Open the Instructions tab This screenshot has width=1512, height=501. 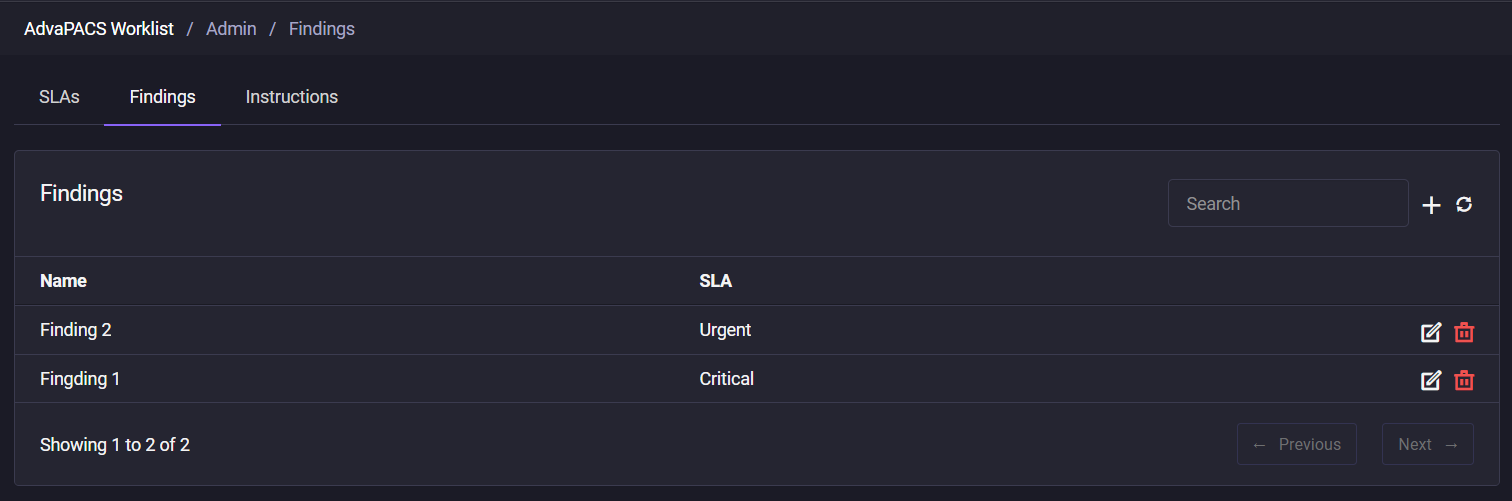click(x=292, y=97)
